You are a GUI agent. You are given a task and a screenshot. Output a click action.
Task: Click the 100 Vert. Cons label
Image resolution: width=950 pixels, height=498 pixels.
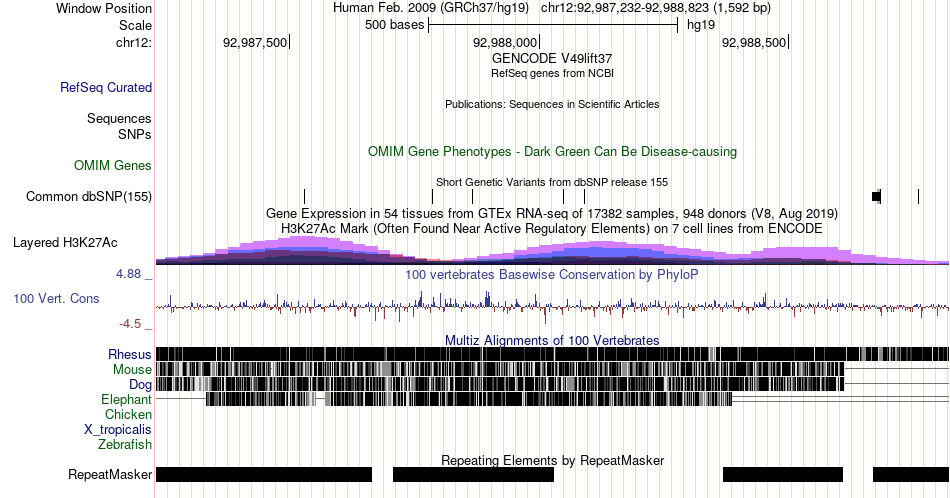tap(56, 298)
